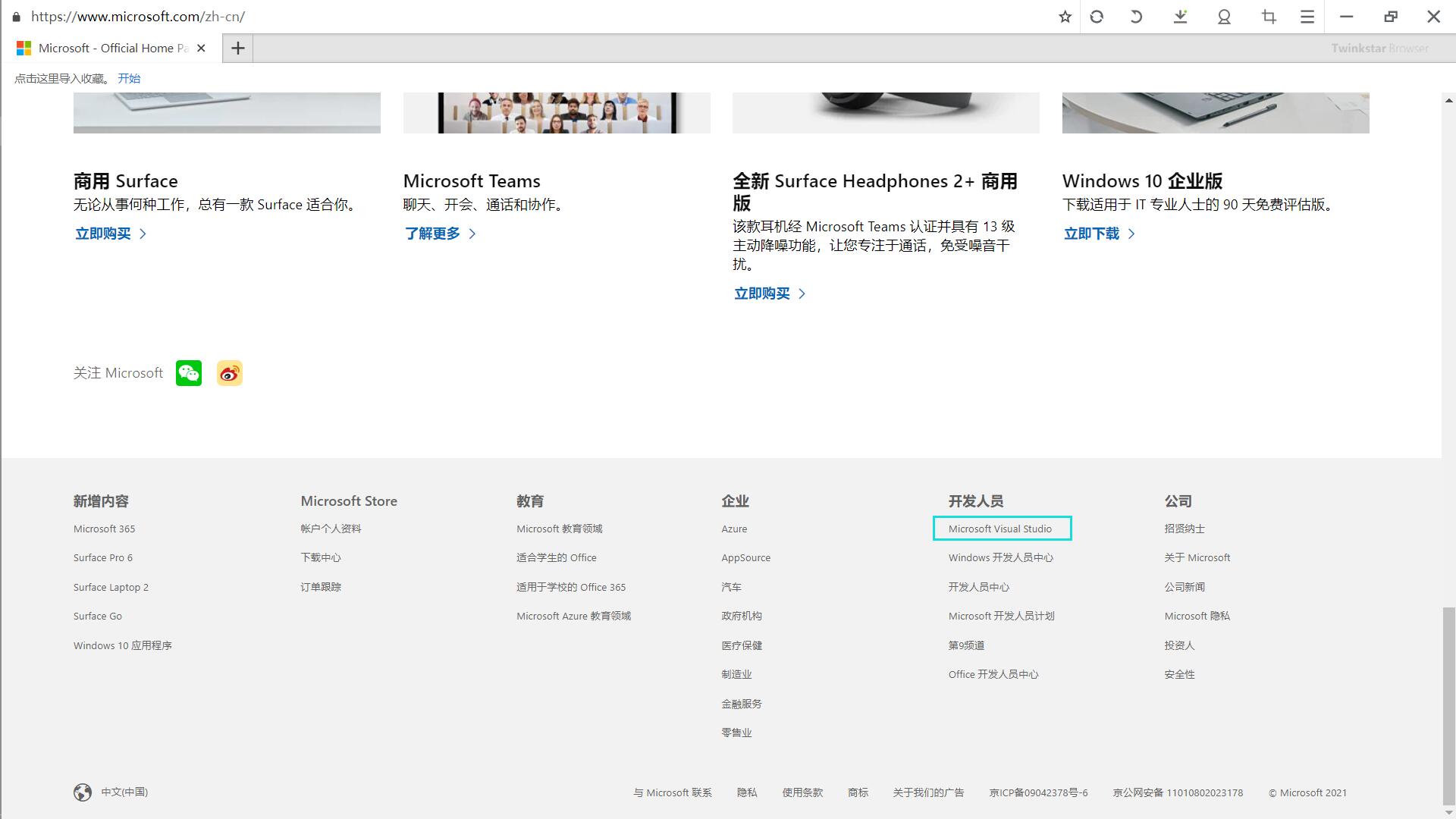Open Microsoft Visual Studio developer page

click(1001, 528)
